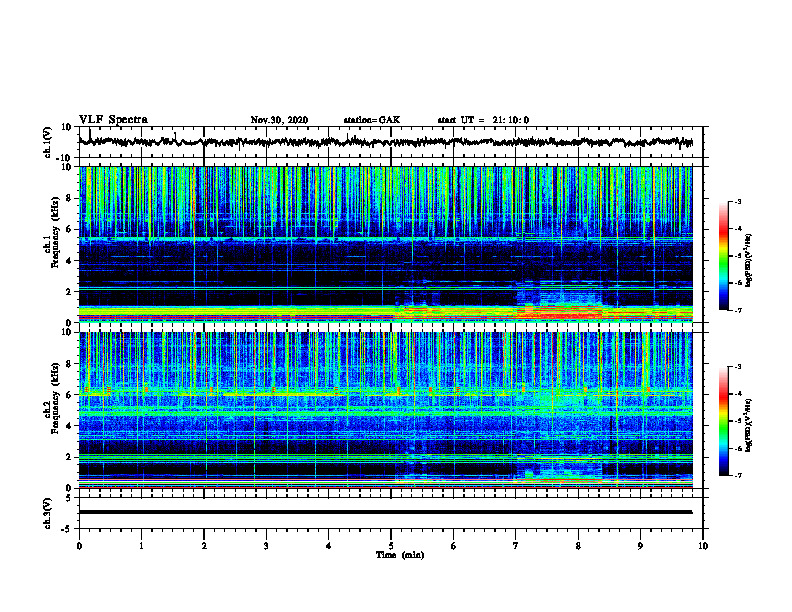The width and height of the screenshot is (792, 612).
Task: Click the "8" kHz tick on ch.2 spectrogram axis
Action: coord(69,364)
